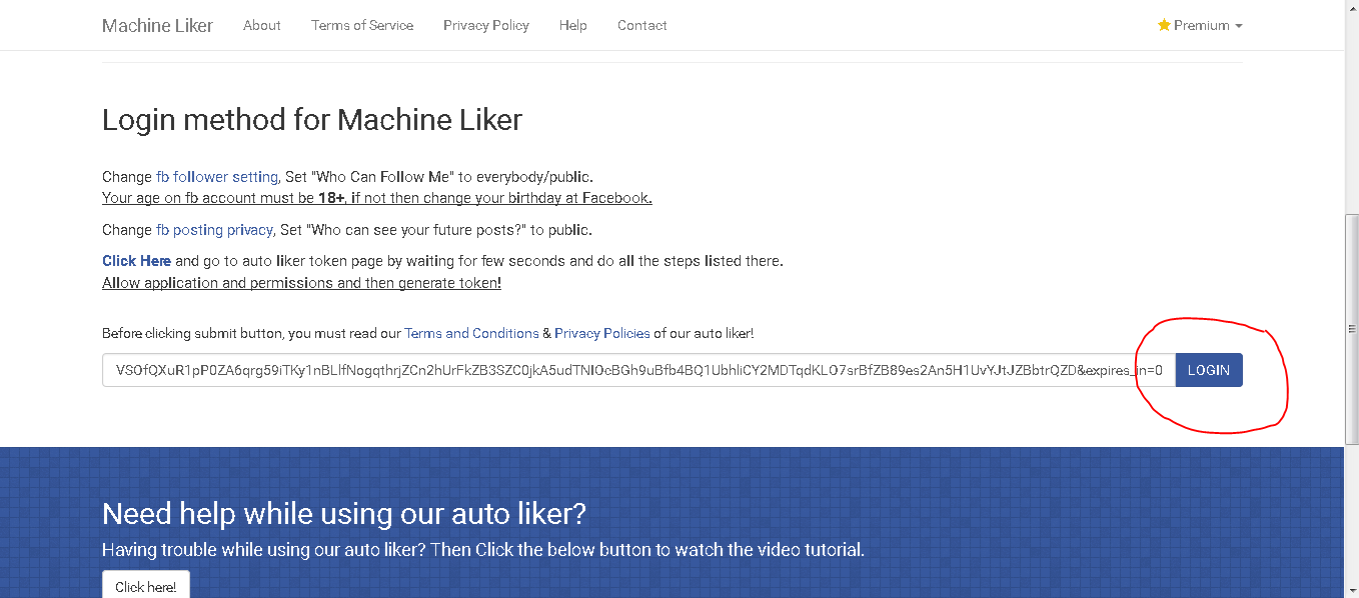Open Terms of Service in navbar
Viewport: 1359px width, 598px height.
362,25
